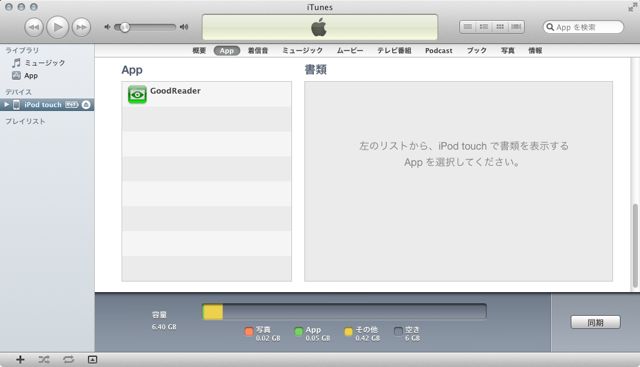640x367 pixels.
Task: Click the App green color swatch
Action: click(299, 331)
